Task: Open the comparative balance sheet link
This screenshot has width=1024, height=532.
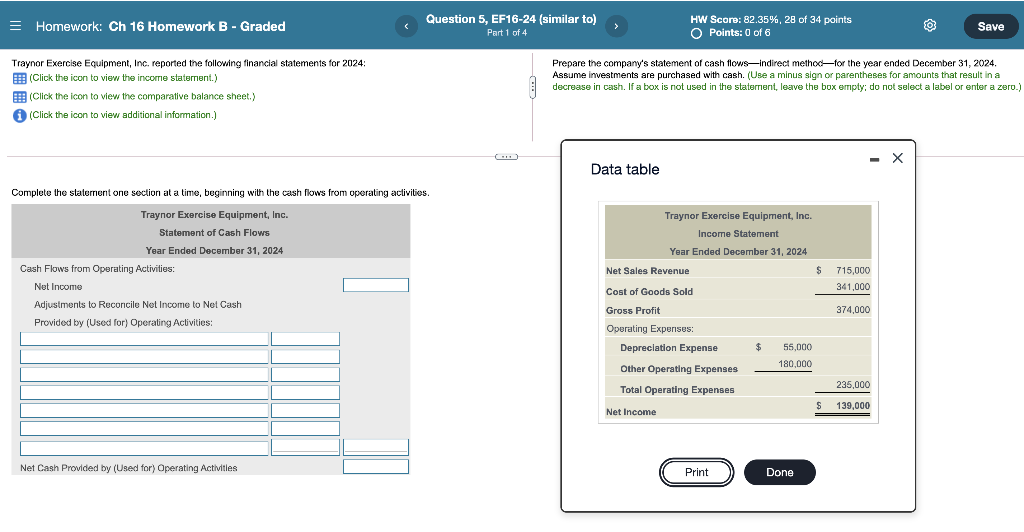Action: 142,96
